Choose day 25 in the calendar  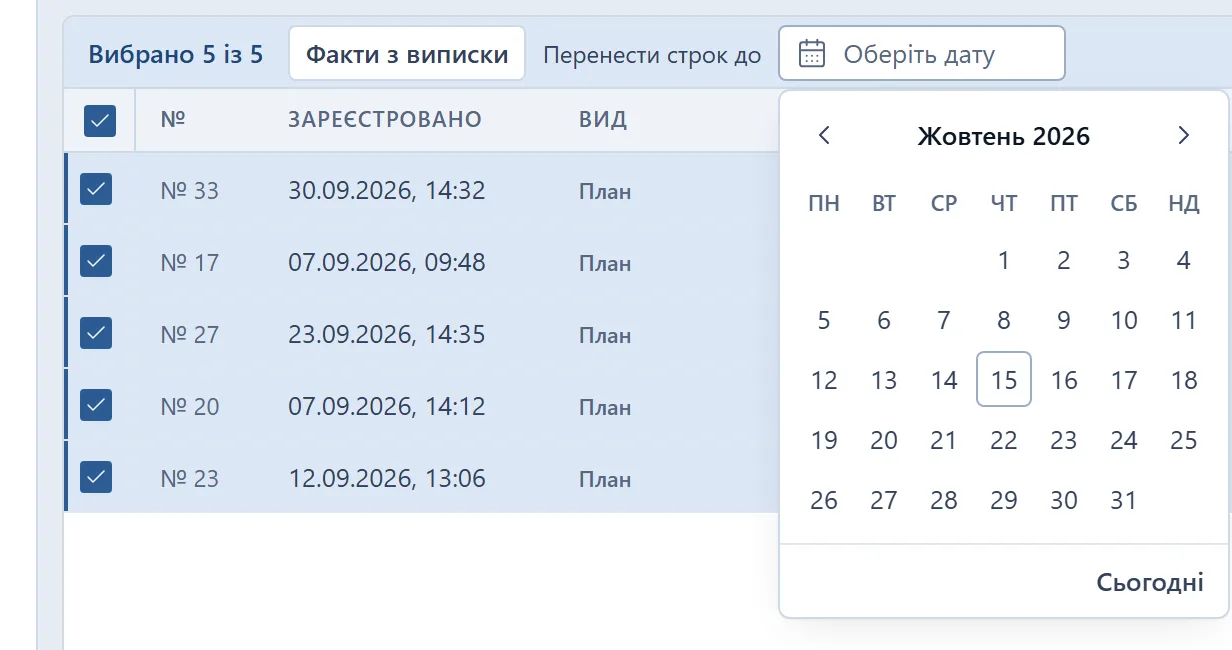[1184, 440]
